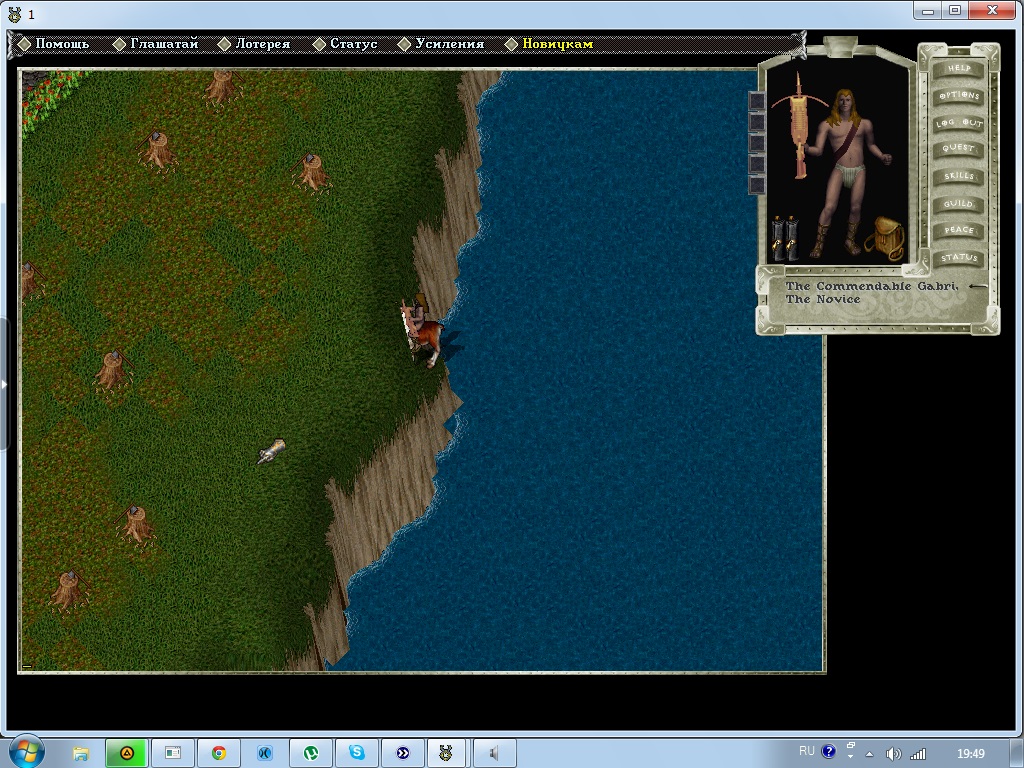Image resolution: width=1024 pixels, height=768 pixels.
Task: Click the LOG OUT paperdoll button
Action: 958,123
